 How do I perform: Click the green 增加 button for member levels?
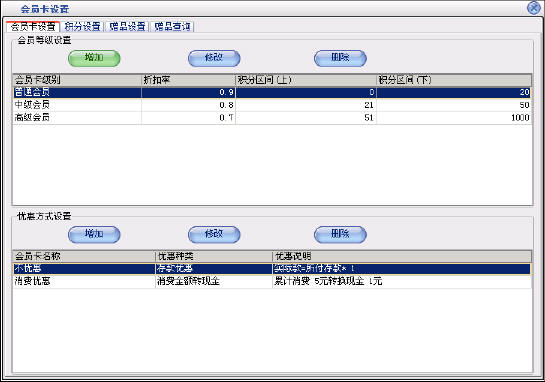pyautogui.click(x=94, y=58)
